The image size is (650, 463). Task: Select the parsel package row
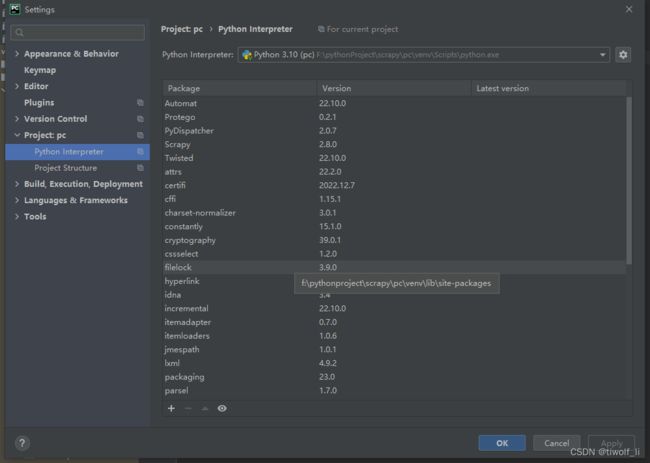[394, 390]
